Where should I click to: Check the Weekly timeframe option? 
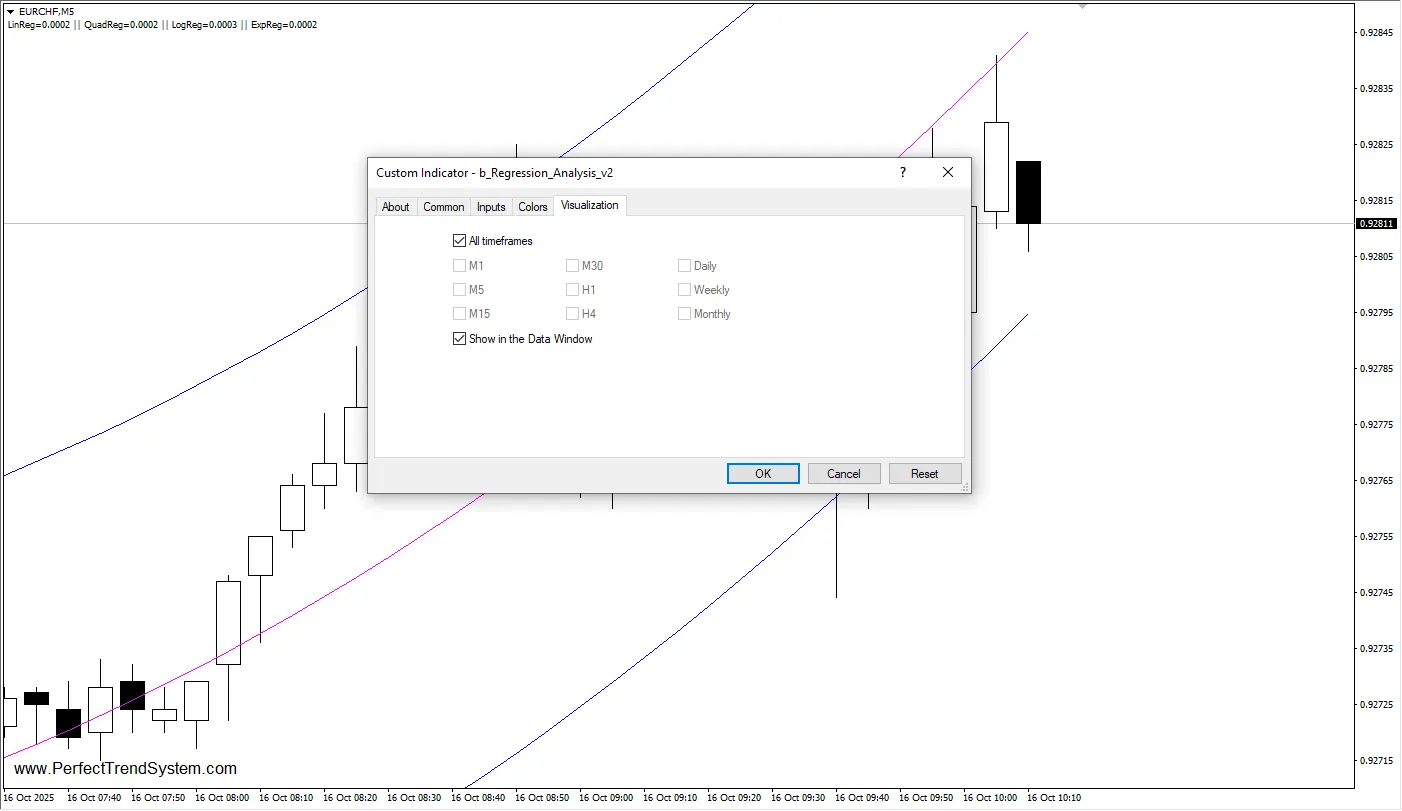pos(684,289)
